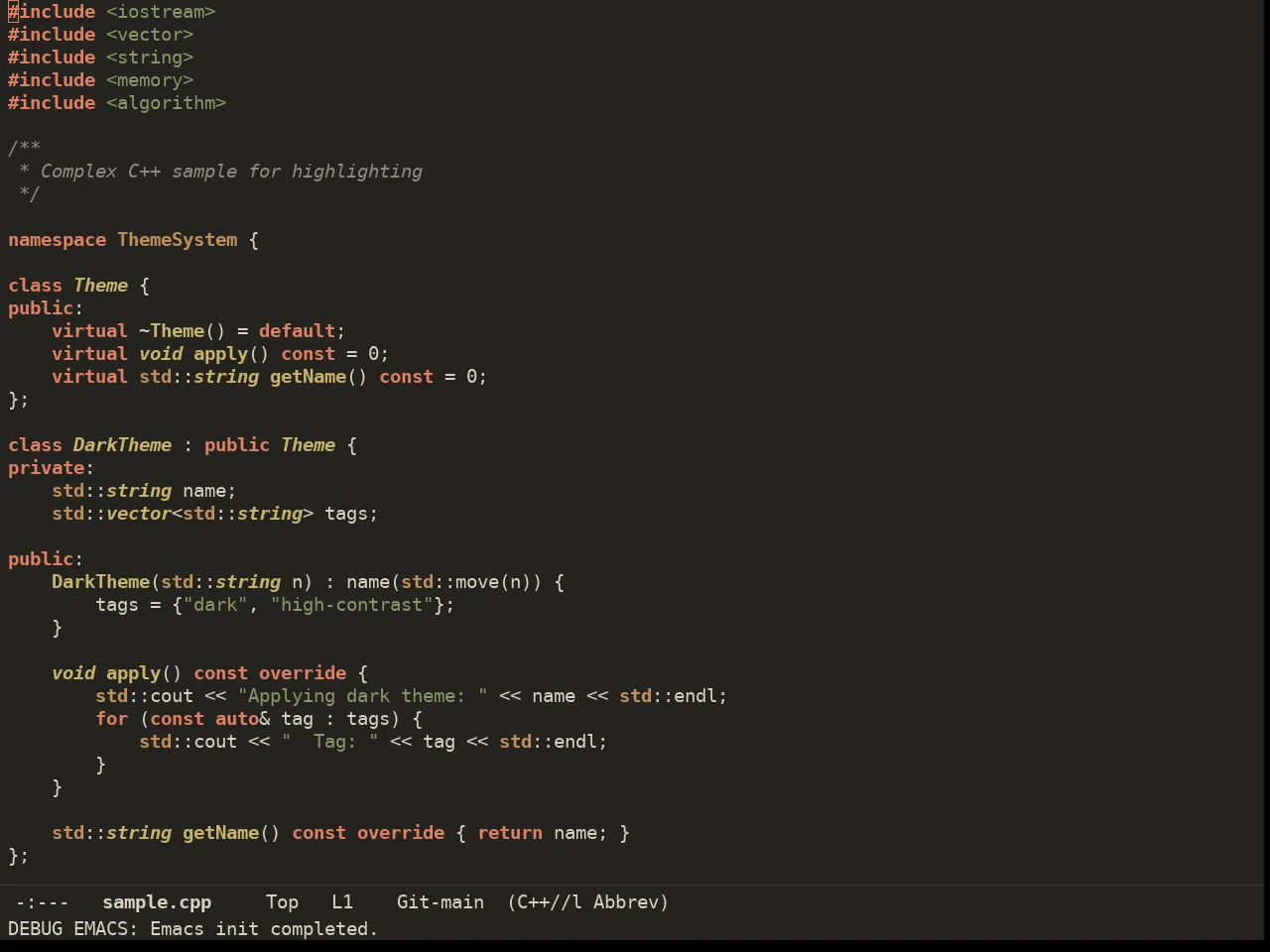Click the 'DarkTheme(std::string n)' constructor name

click(x=101, y=582)
